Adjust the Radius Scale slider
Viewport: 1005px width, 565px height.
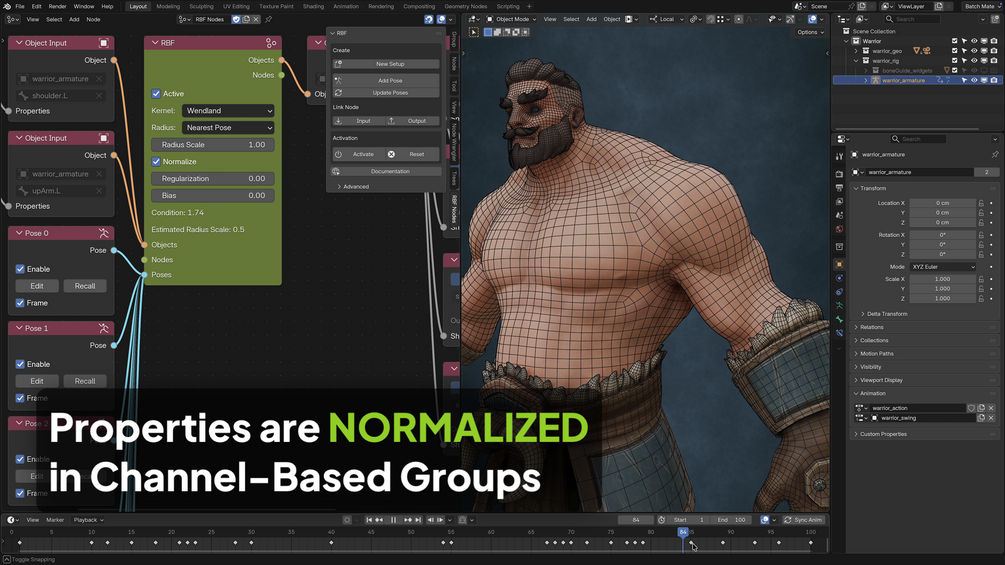213,145
